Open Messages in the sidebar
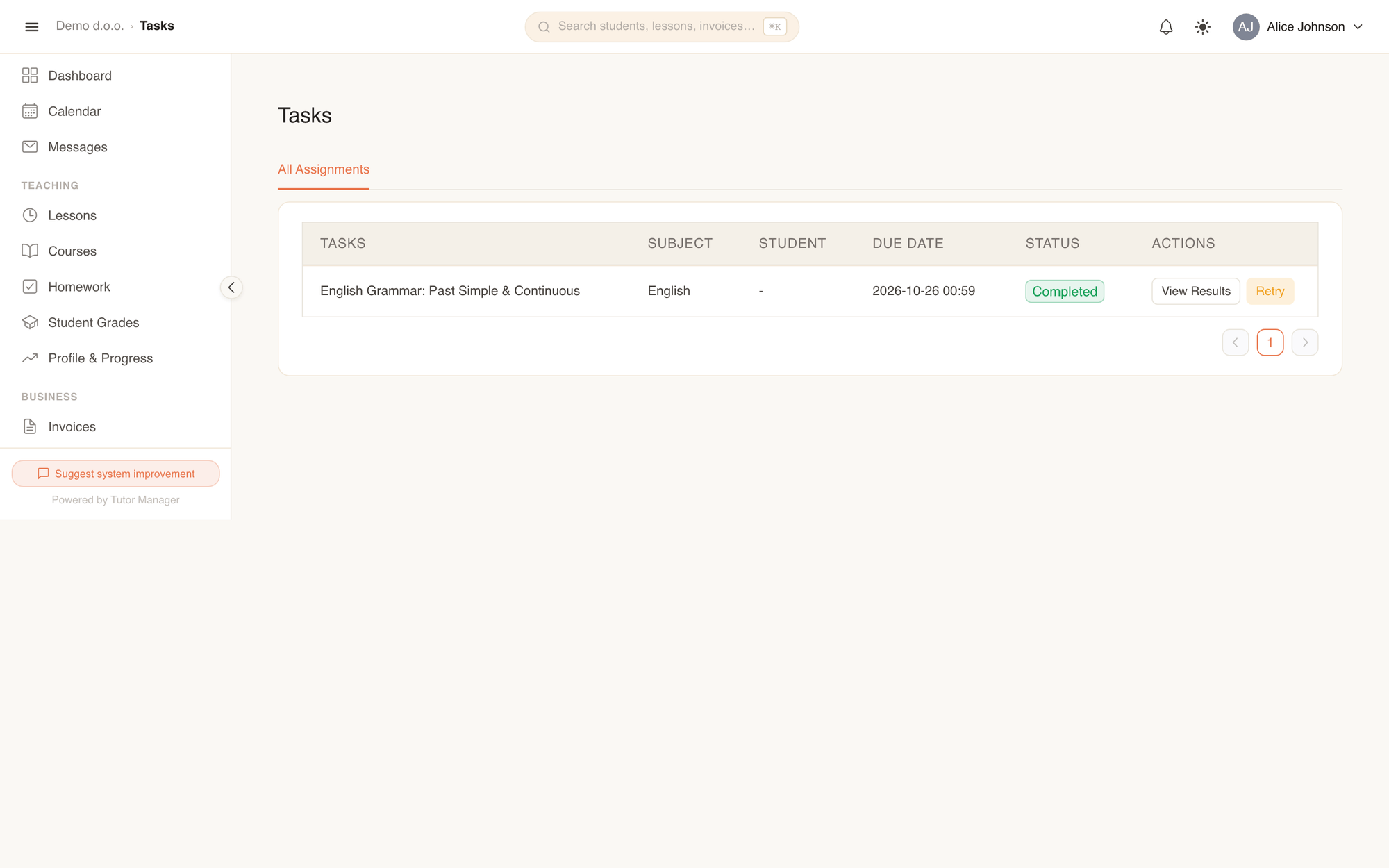The height and width of the screenshot is (868, 1389). (x=78, y=147)
